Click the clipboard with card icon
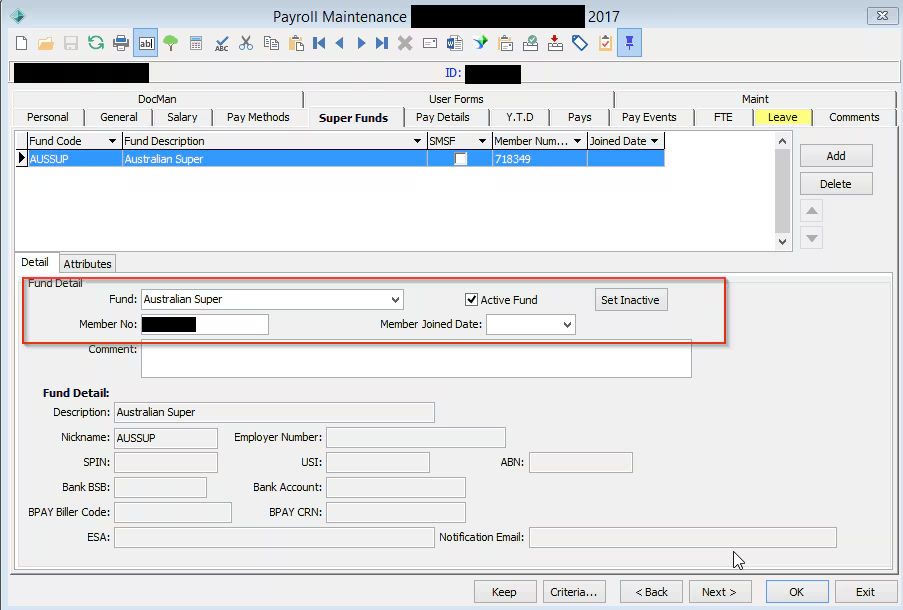Image resolution: width=903 pixels, height=610 pixels. click(506, 43)
